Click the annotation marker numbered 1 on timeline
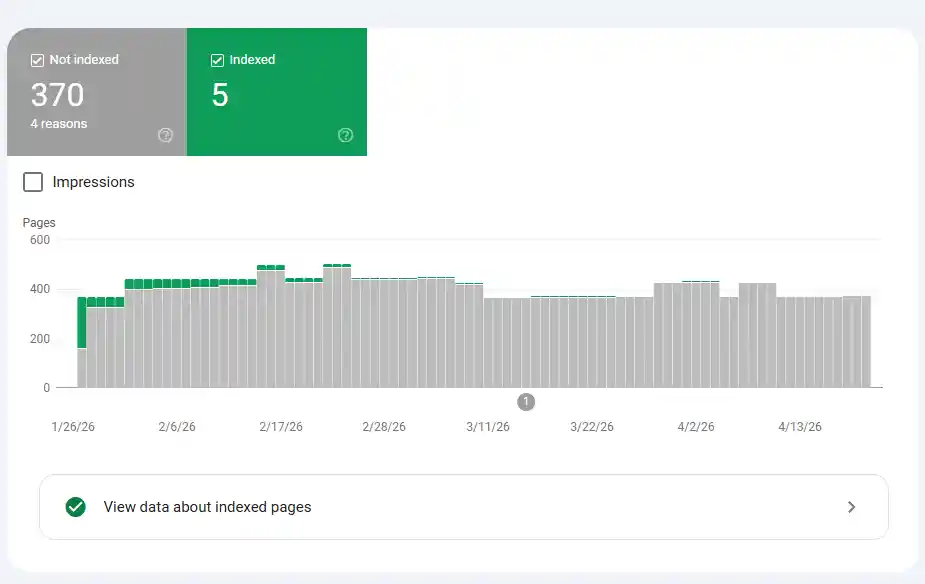925x584 pixels. pos(526,402)
